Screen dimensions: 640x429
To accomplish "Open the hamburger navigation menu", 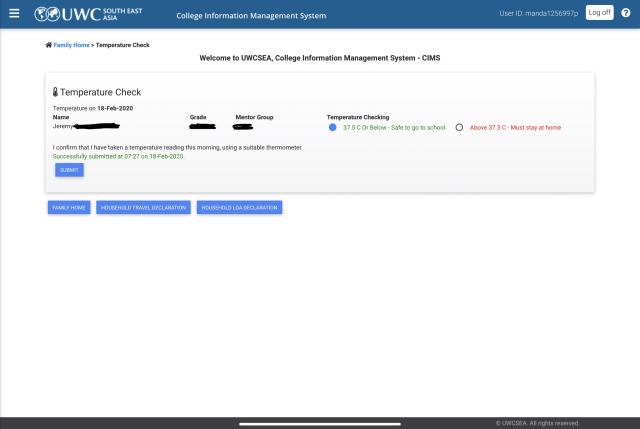I will click(14, 13).
